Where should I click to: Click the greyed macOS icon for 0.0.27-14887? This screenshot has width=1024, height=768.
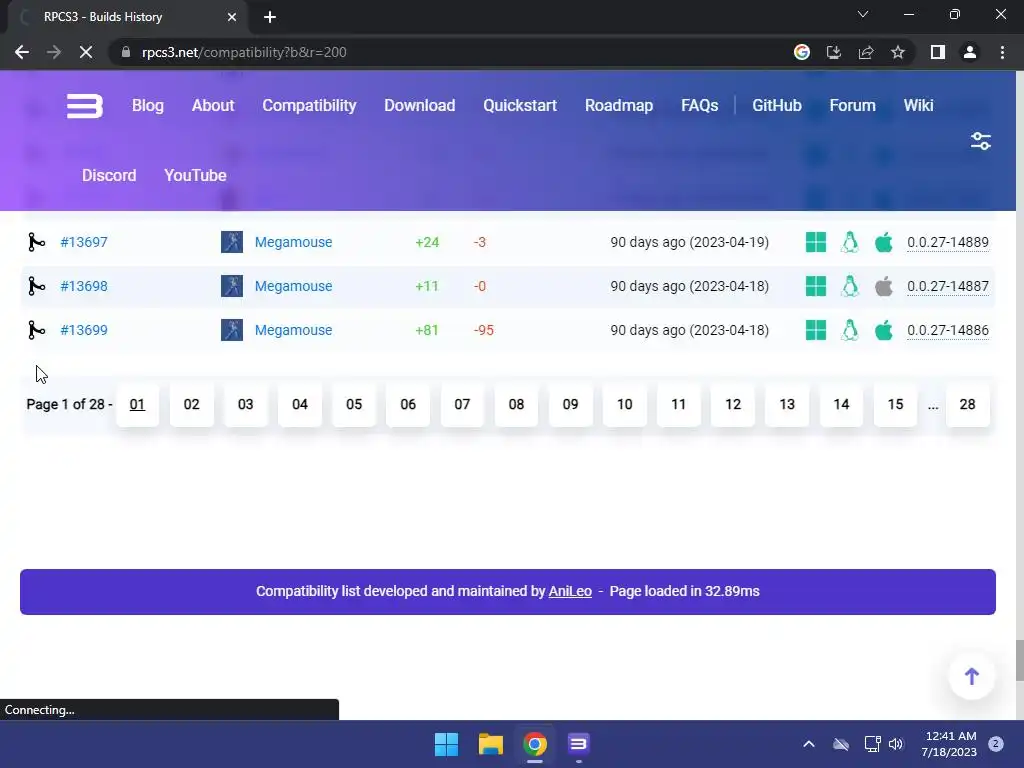click(x=884, y=286)
